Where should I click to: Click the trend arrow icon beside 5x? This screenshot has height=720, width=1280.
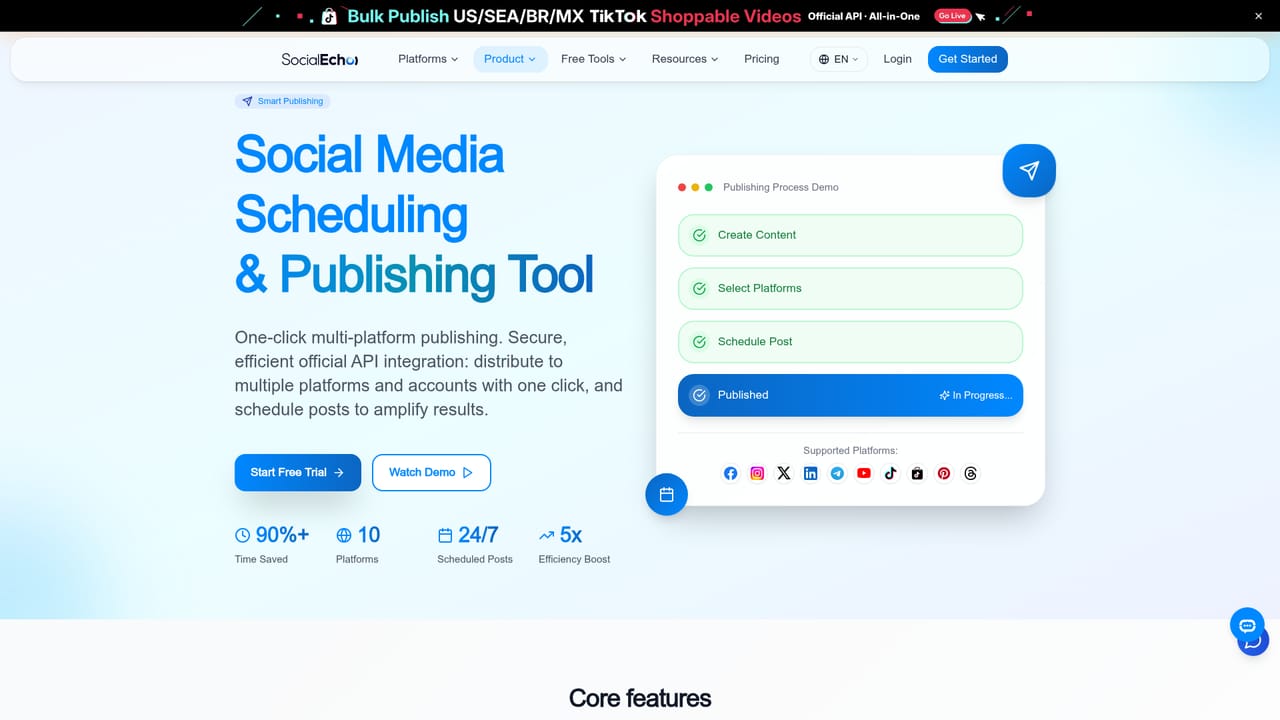point(546,535)
